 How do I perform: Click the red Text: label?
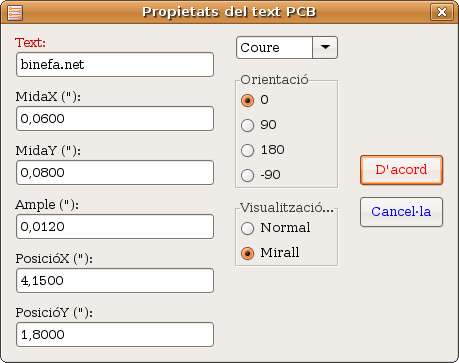click(x=30, y=43)
